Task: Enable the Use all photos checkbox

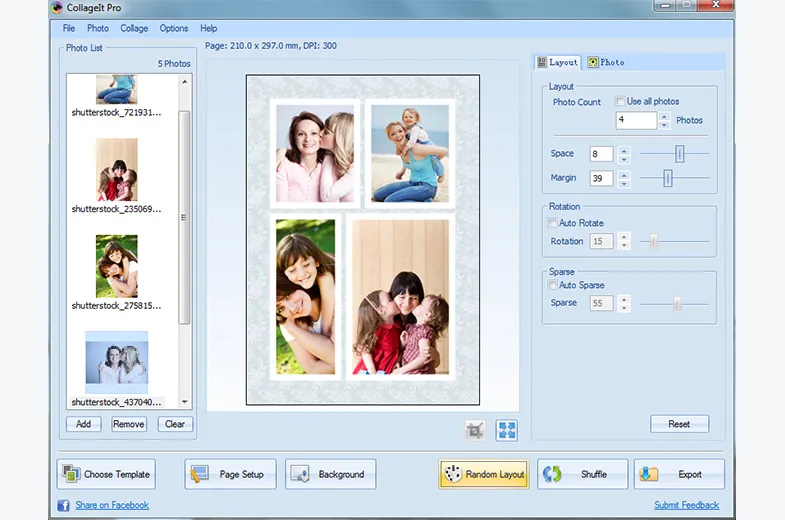Action: (620, 101)
